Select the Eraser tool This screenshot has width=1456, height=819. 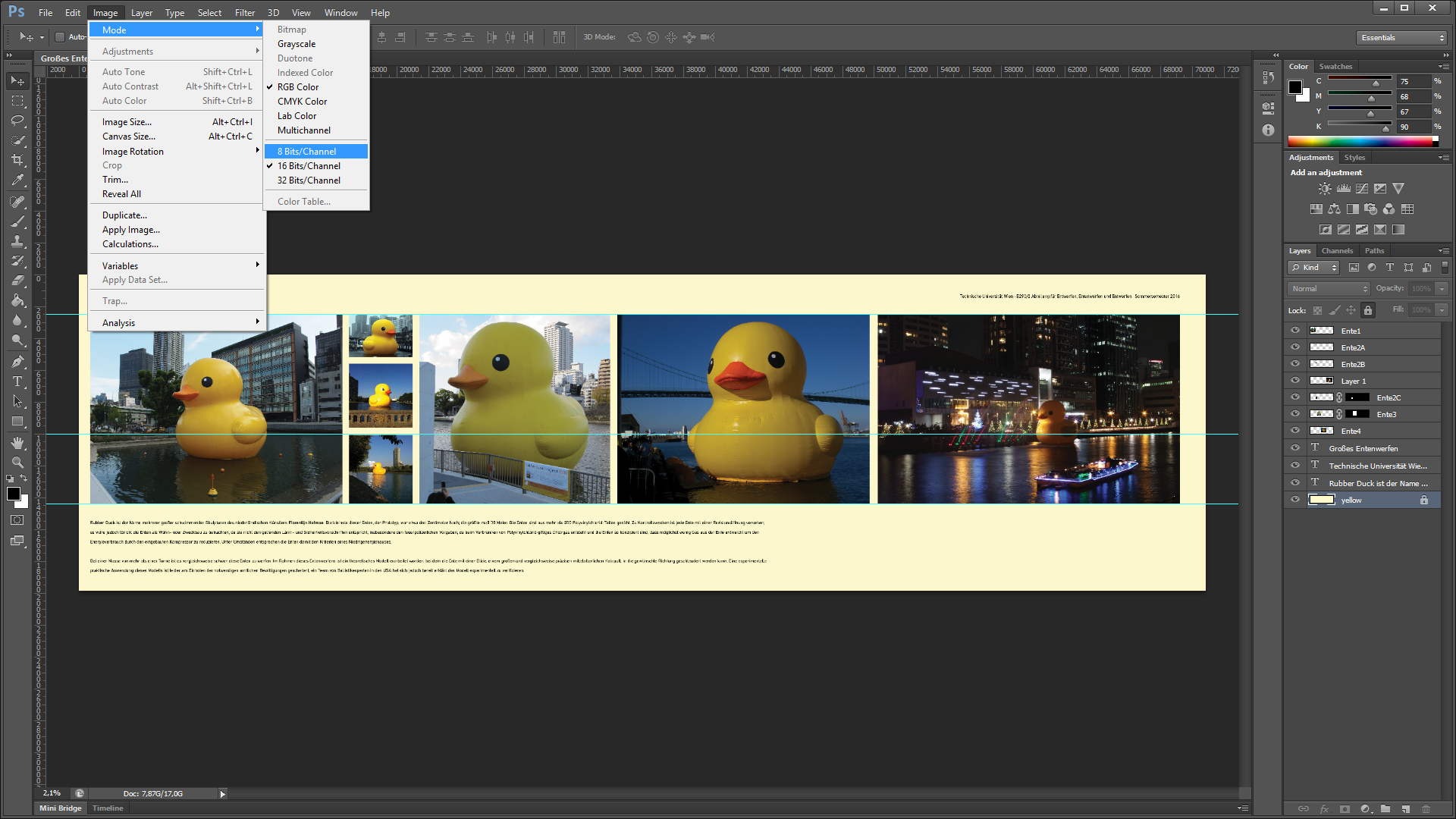point(17,281)
